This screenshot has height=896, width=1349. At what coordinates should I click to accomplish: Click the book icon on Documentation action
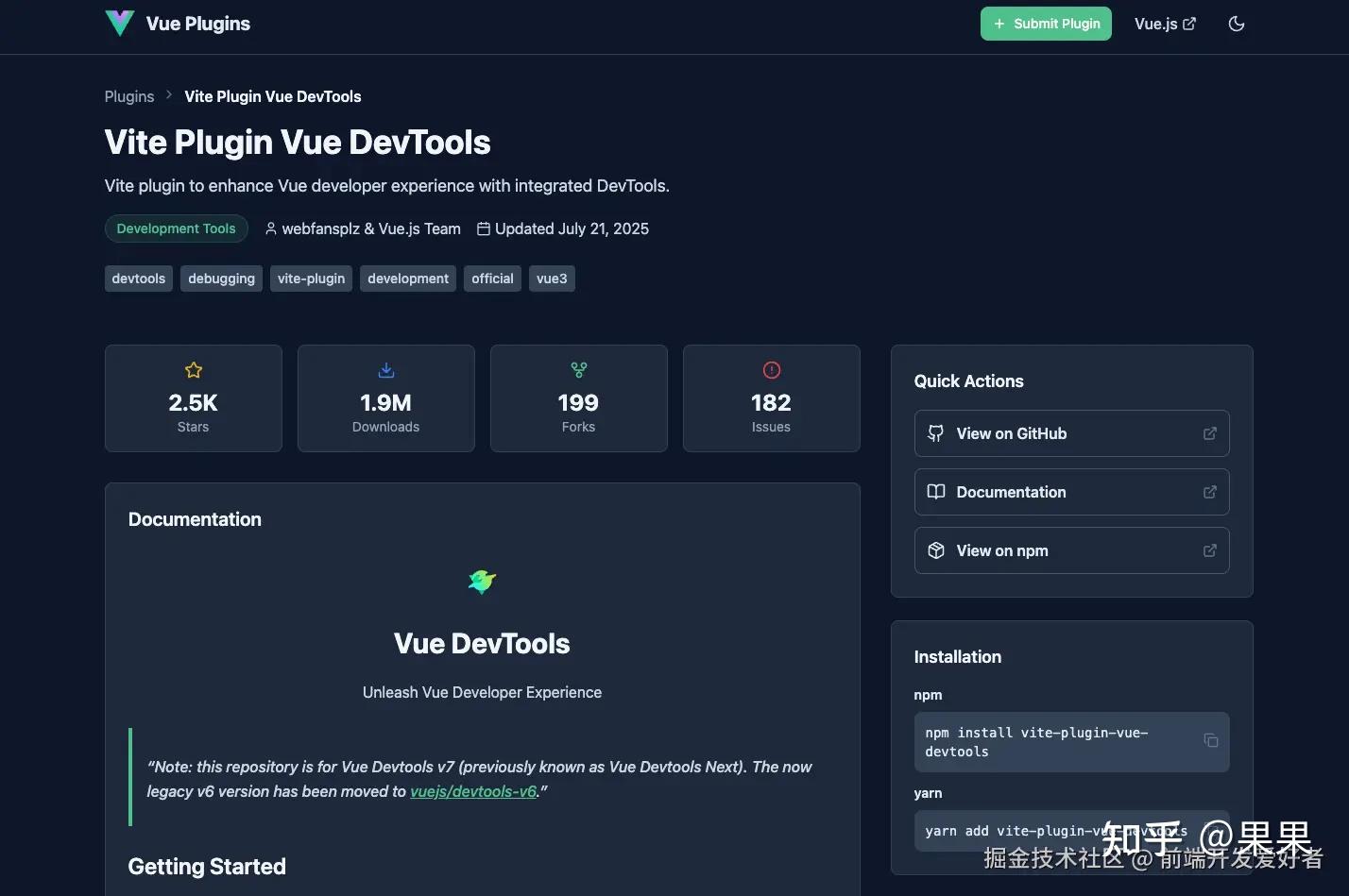(935, 492)
